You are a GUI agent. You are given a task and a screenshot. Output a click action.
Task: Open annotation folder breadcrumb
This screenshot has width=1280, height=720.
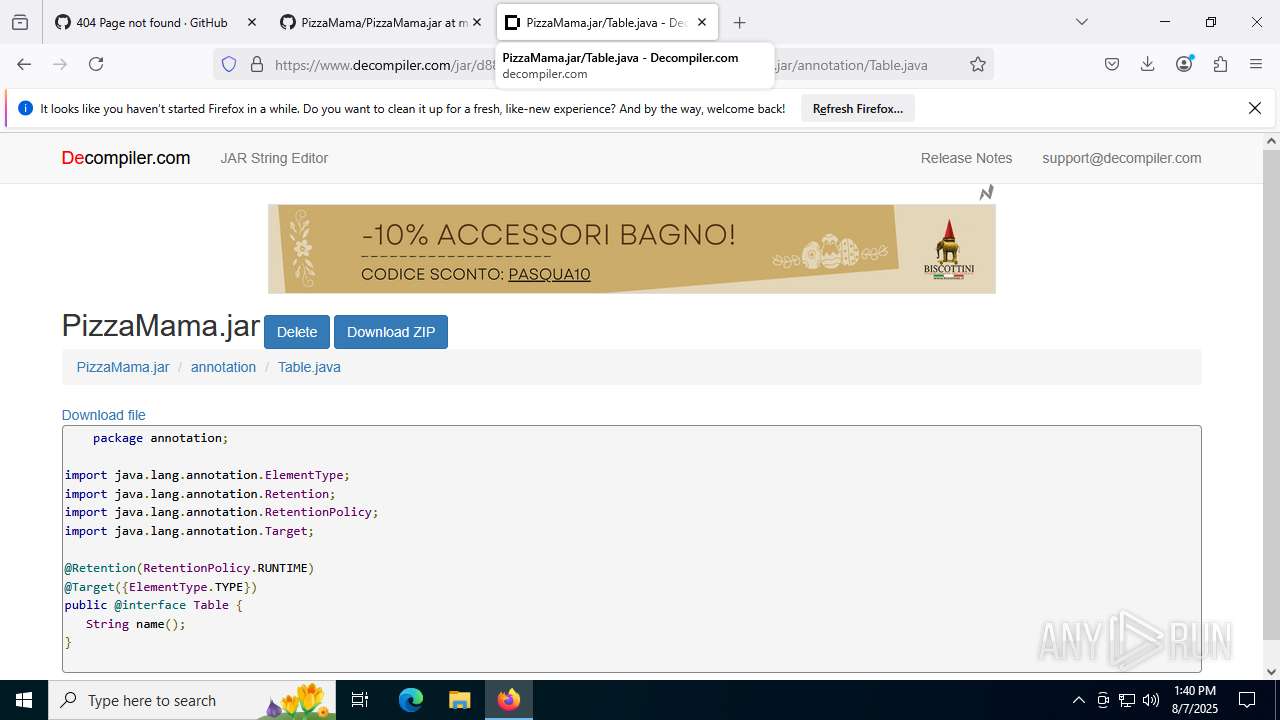[x=223, y=367]
